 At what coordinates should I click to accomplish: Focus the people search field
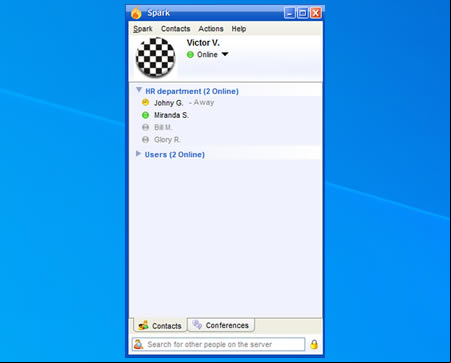(218, 344)
